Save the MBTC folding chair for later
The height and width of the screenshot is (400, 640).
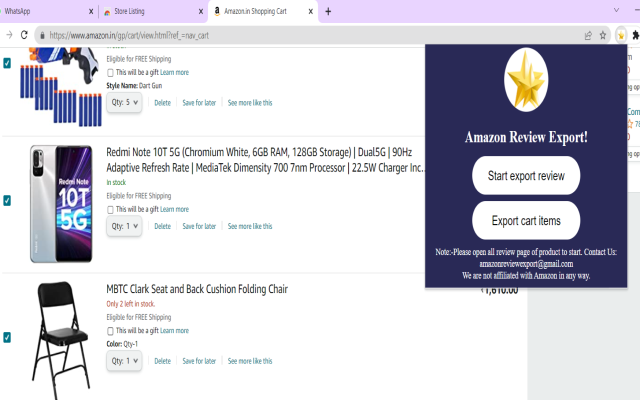pyautogui.click(x=199, y=361)
